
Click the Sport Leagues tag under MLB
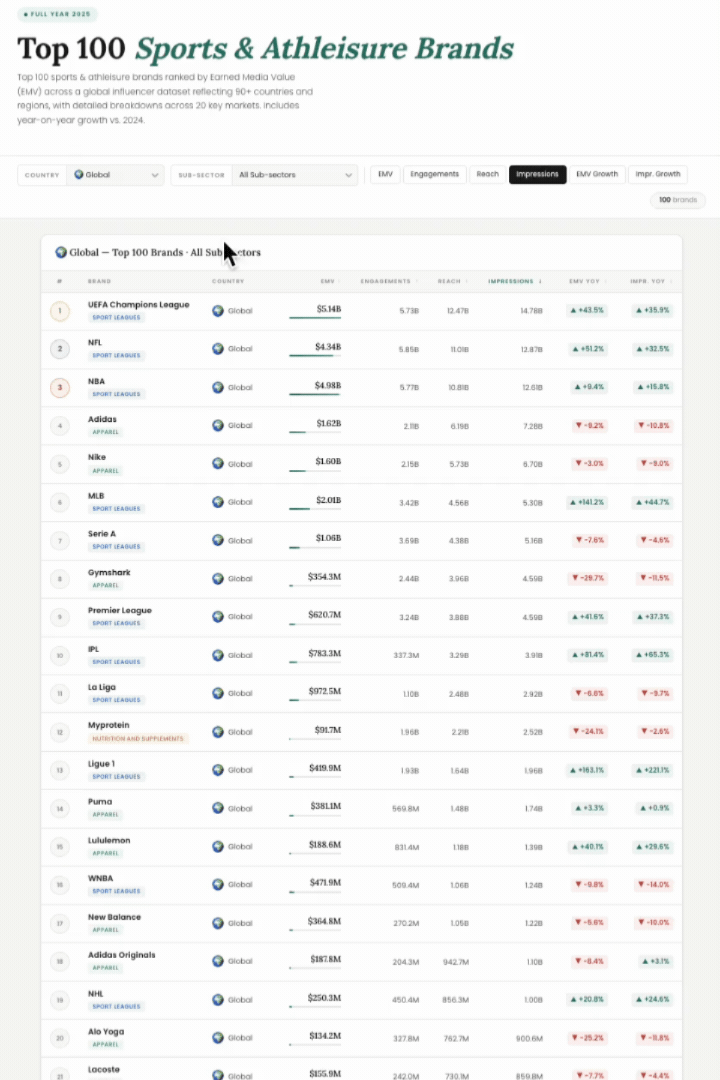point(117,509)
